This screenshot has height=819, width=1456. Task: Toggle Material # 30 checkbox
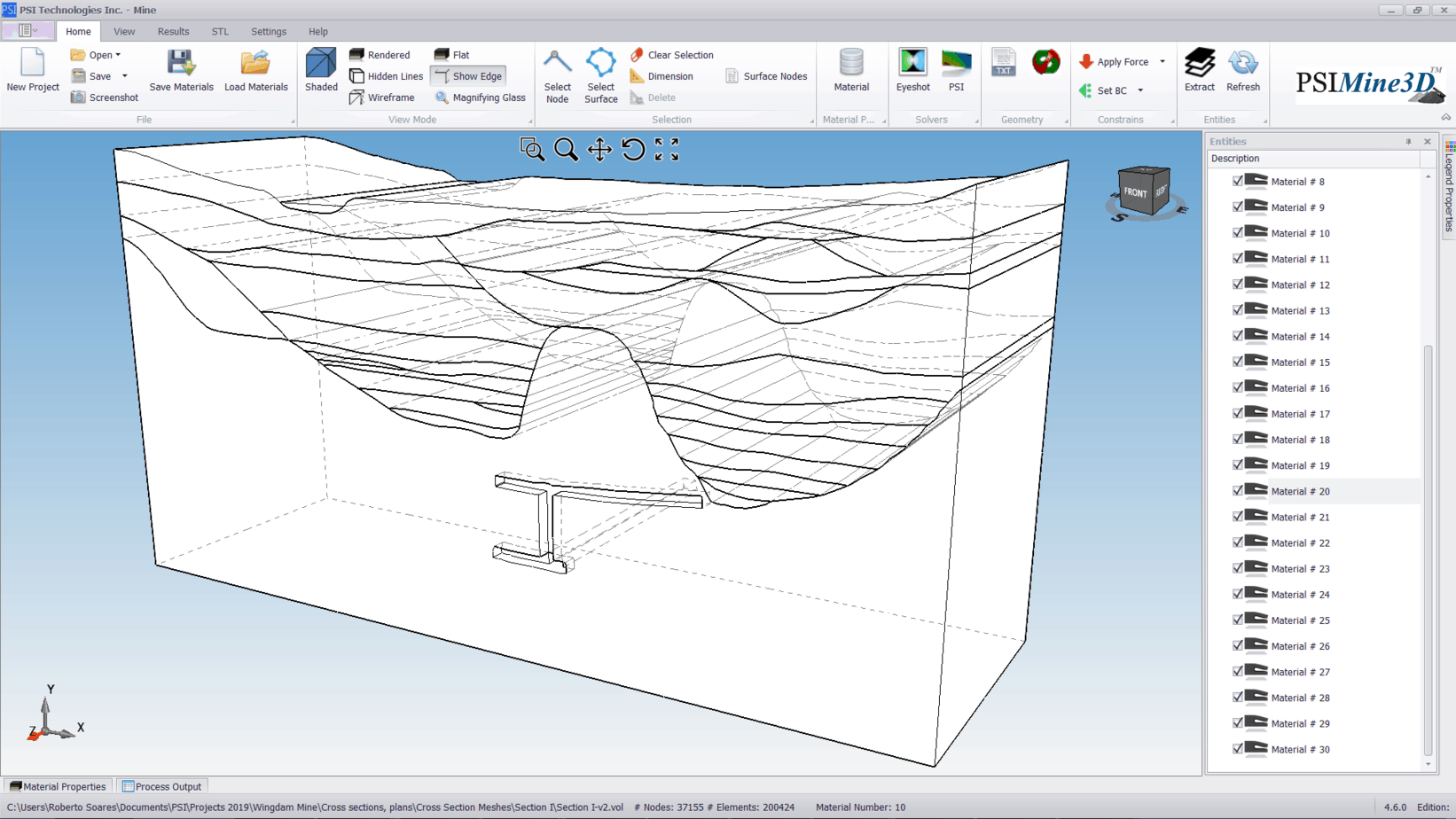coord(1238,749)
